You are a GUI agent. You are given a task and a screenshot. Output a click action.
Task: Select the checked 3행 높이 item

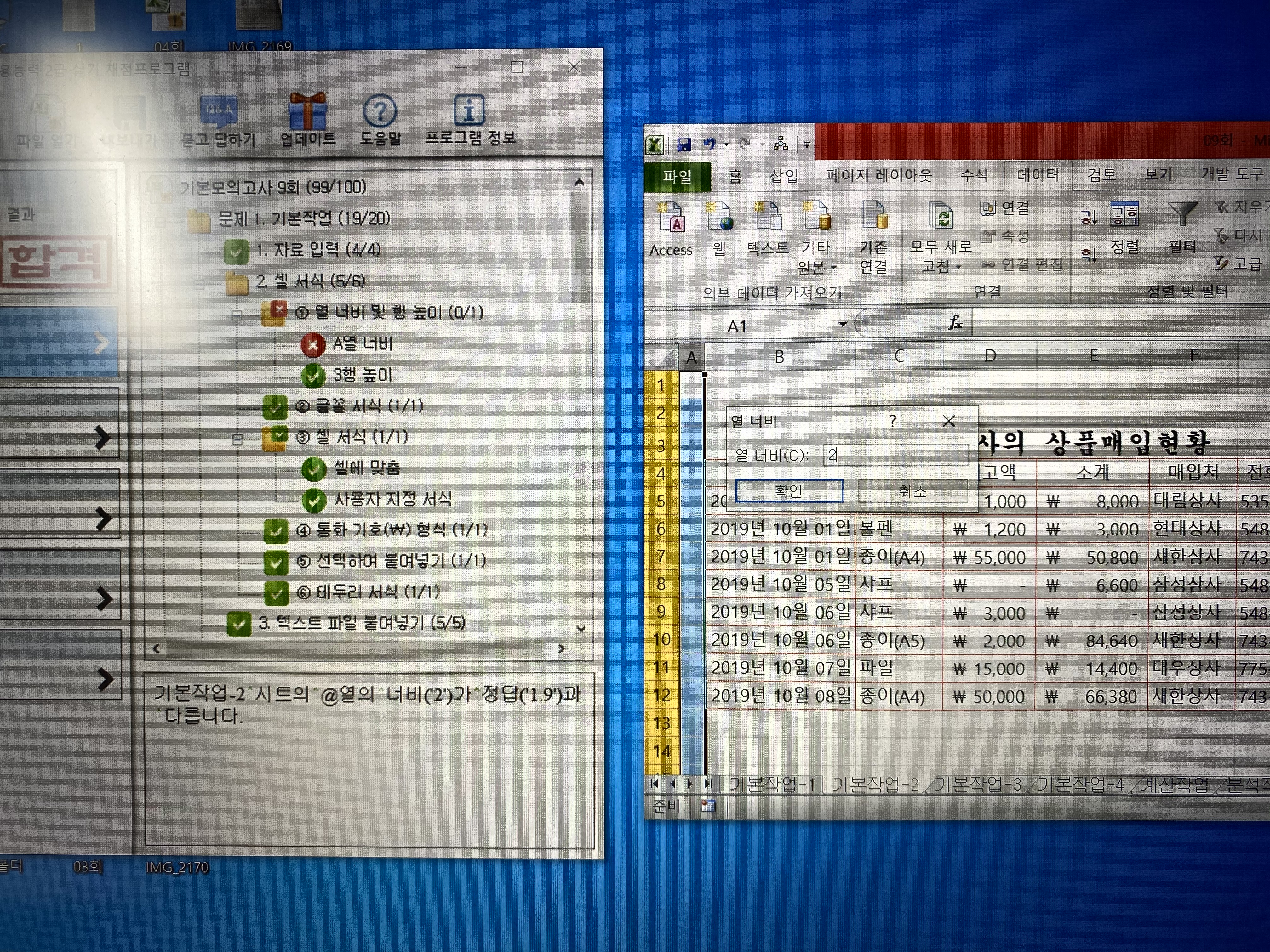pos(362,375)
